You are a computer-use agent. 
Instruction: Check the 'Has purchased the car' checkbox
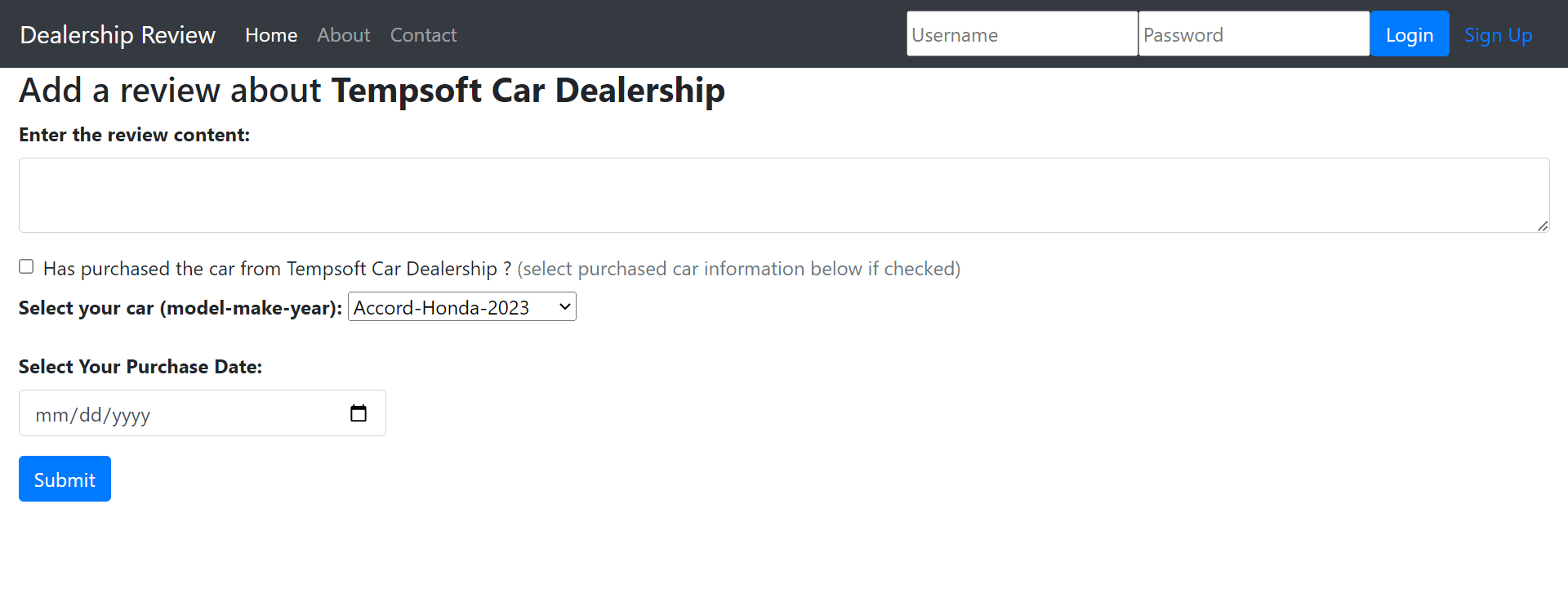point(26,267)
